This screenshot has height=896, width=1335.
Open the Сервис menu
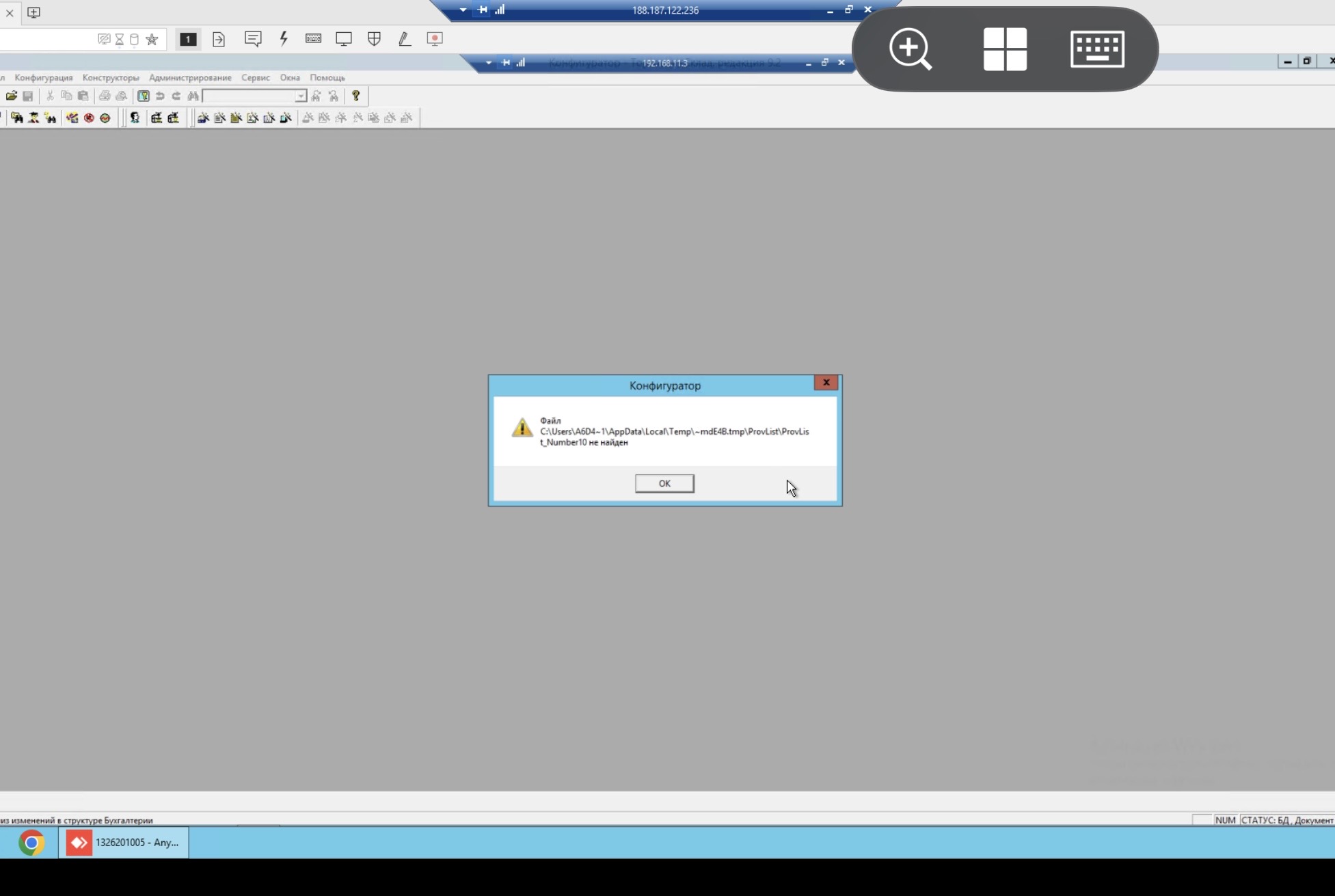[x=255, y=78]
